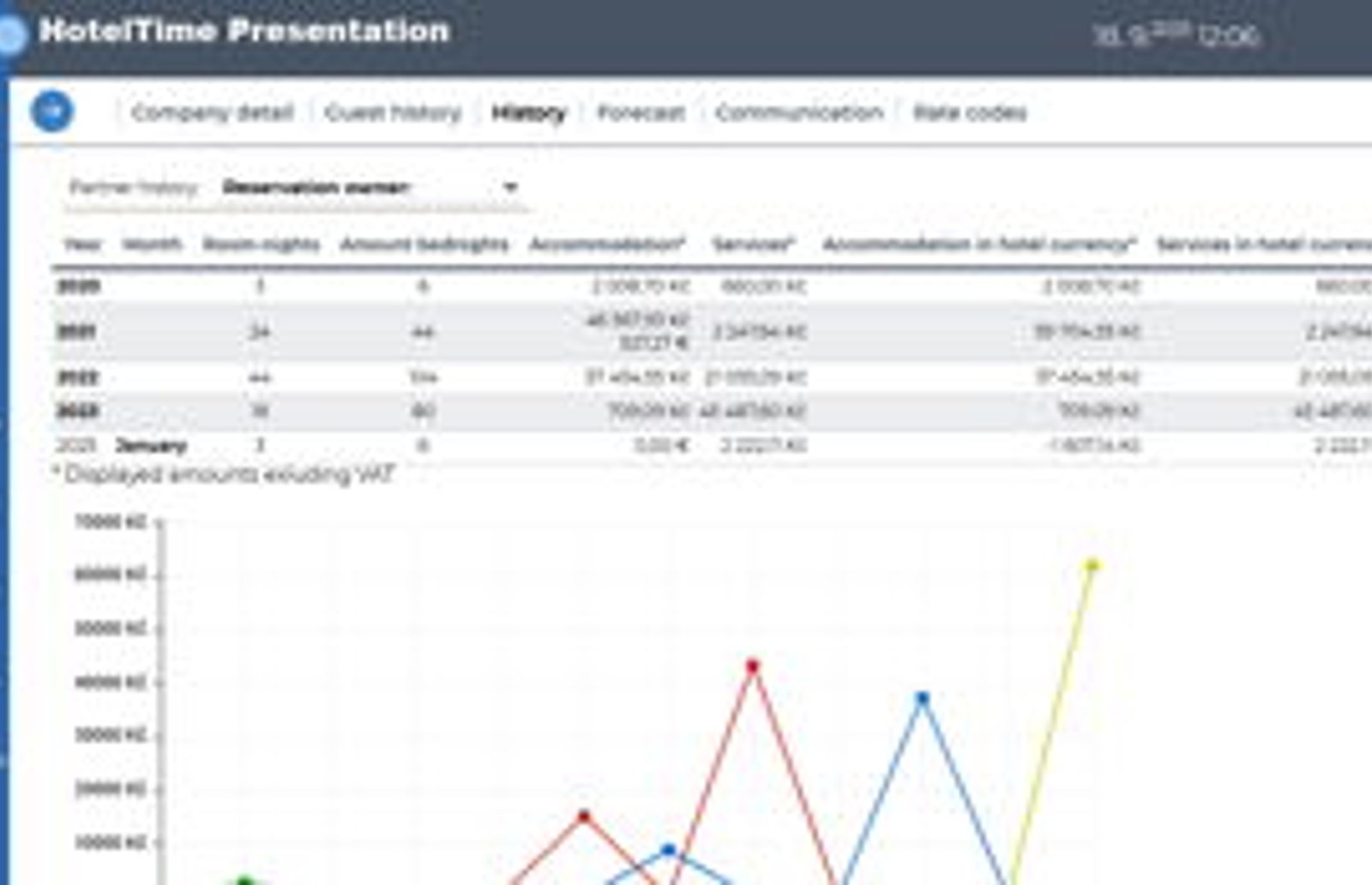Screen dimensions: 1372x885
Task: Click the Month column header
Action: (152, 244)
